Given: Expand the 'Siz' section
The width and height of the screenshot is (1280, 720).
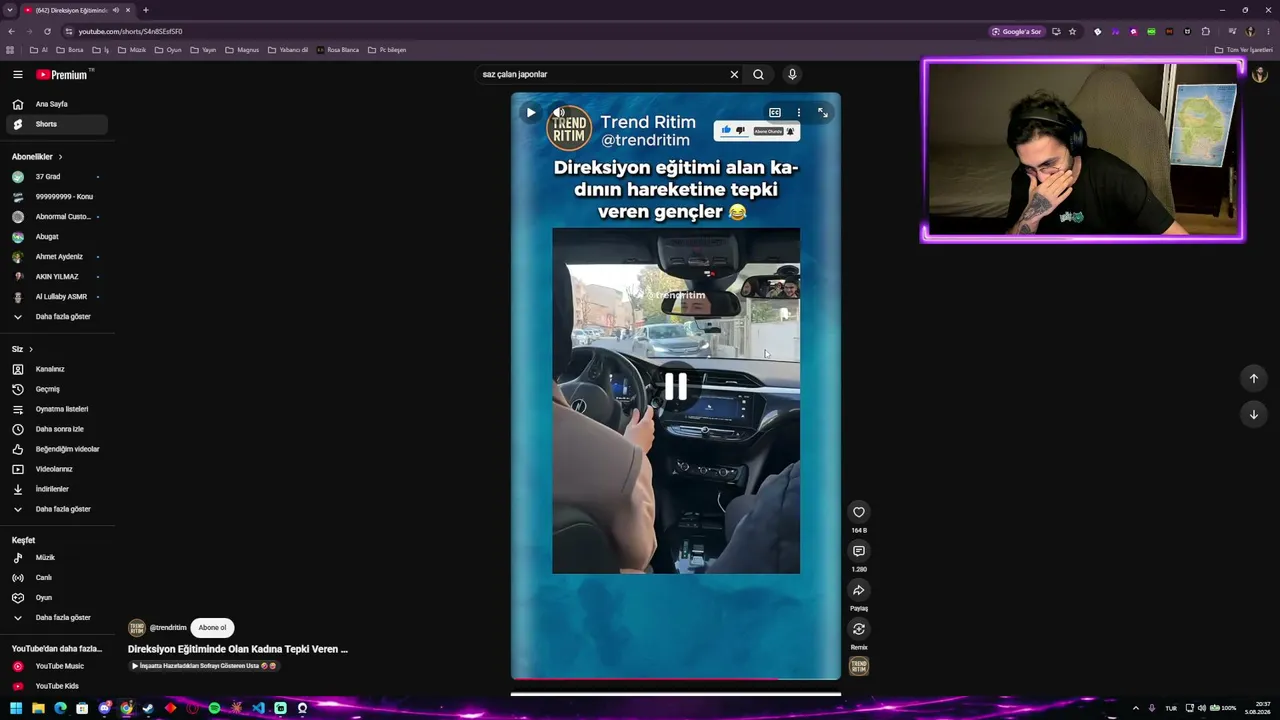Looking at the screenshot, I should 23,349.
